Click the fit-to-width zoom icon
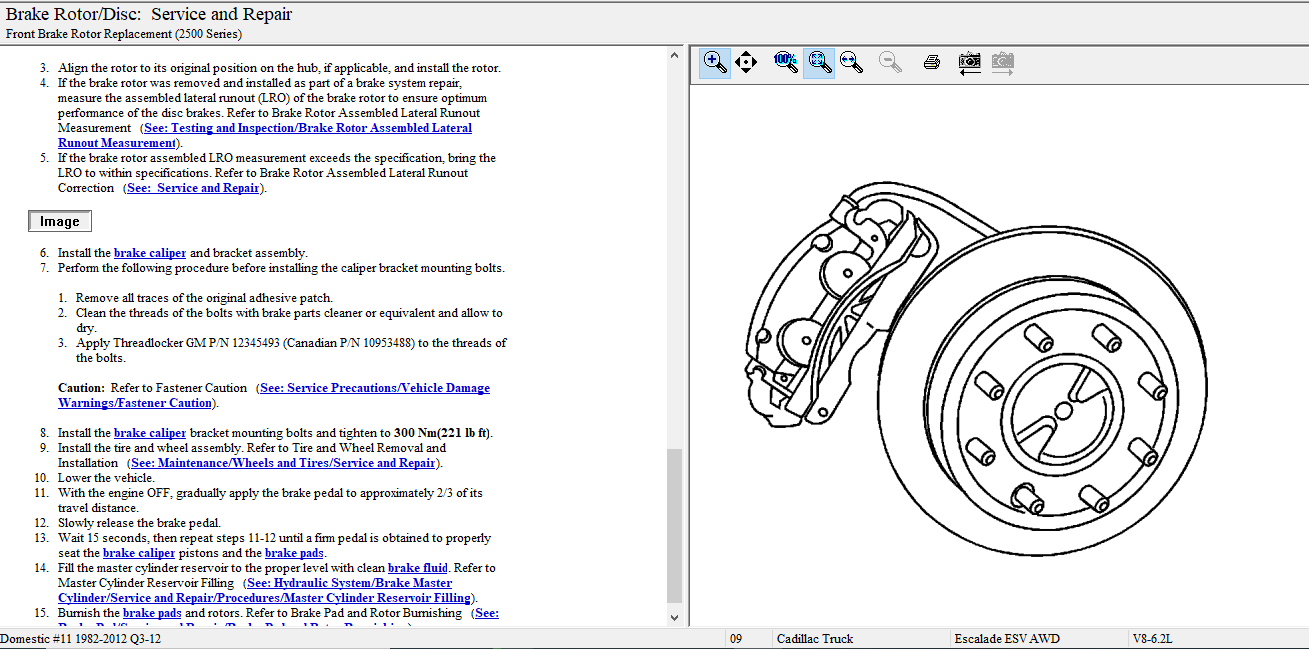The image size is (1309, 649). [852, 62]
